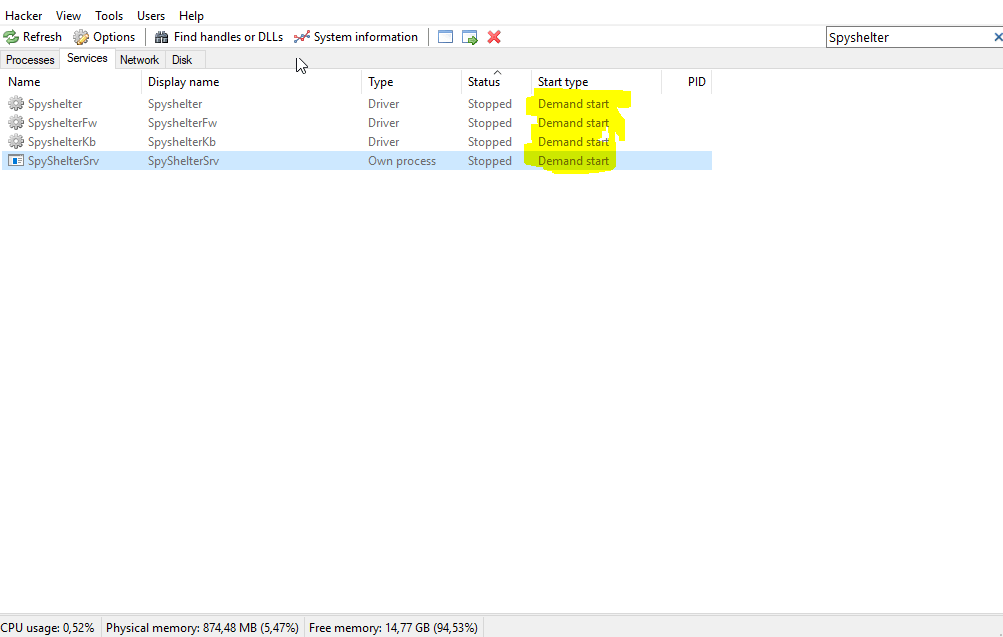1003x637 pixels.
Task: Sort by Start type column header
Action: [596, 82]
